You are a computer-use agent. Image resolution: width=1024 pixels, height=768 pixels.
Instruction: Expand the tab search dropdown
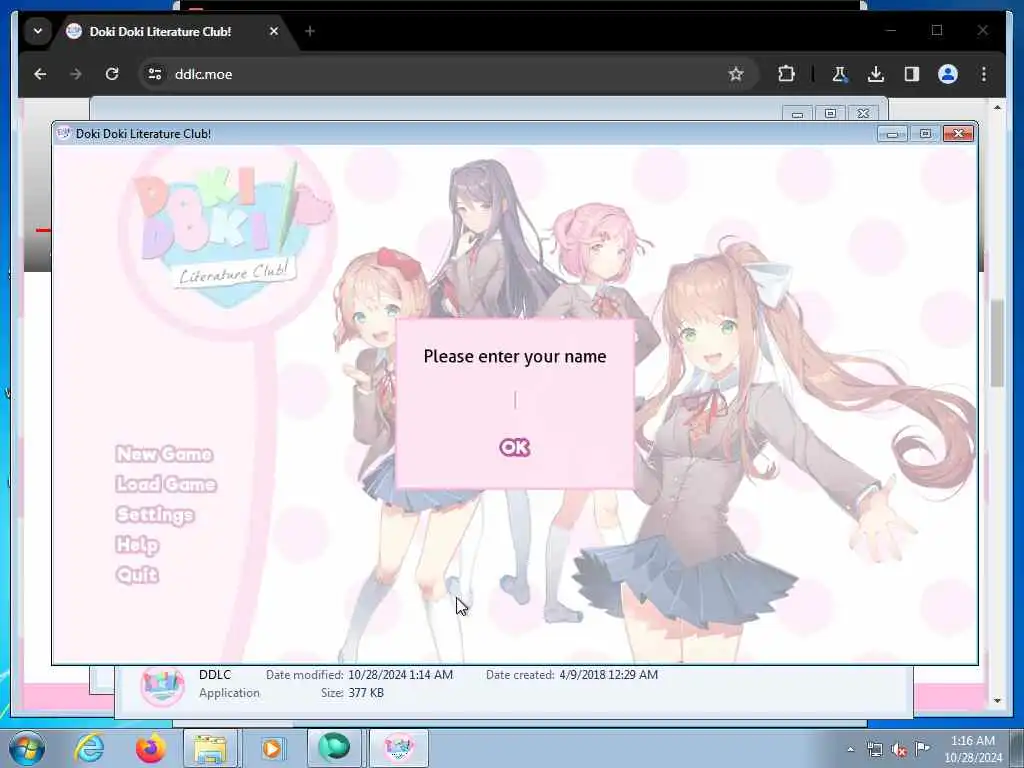pos(38,31)
